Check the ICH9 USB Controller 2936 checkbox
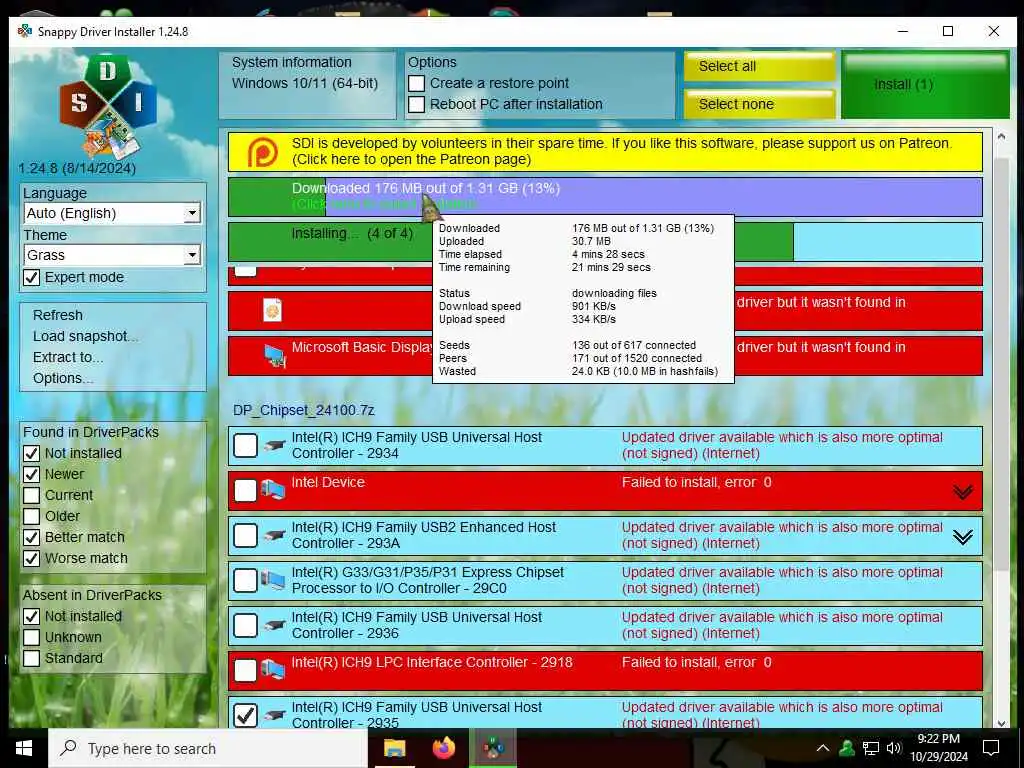 pyautogui.click(x=246, y=626)
